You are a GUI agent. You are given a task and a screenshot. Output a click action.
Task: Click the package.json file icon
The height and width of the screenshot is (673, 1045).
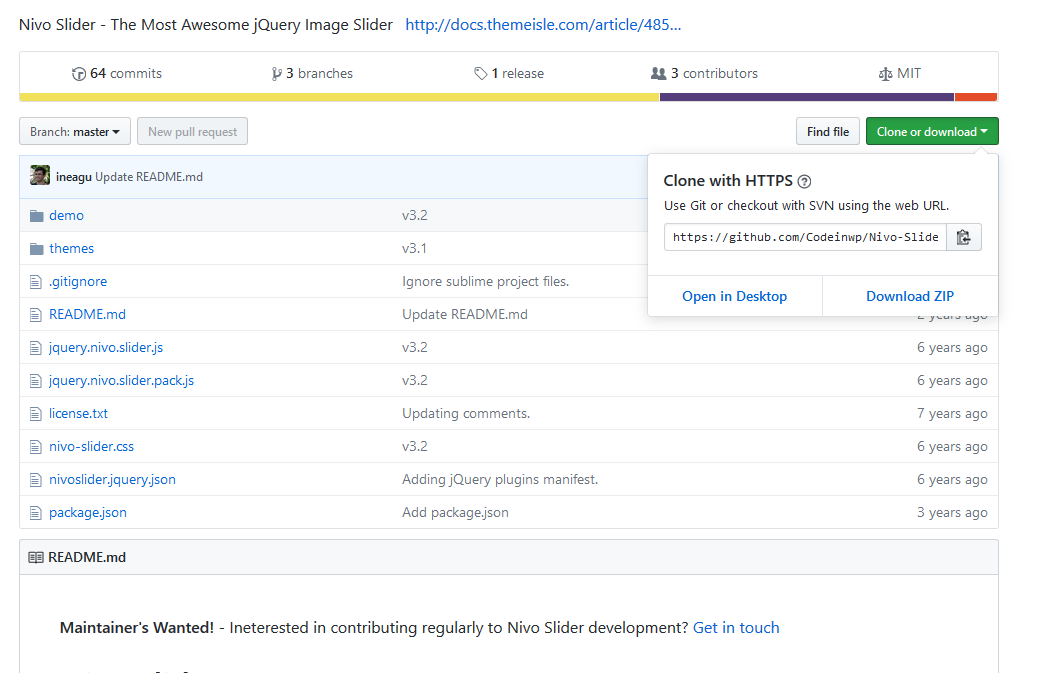click(x=36, y=513)
